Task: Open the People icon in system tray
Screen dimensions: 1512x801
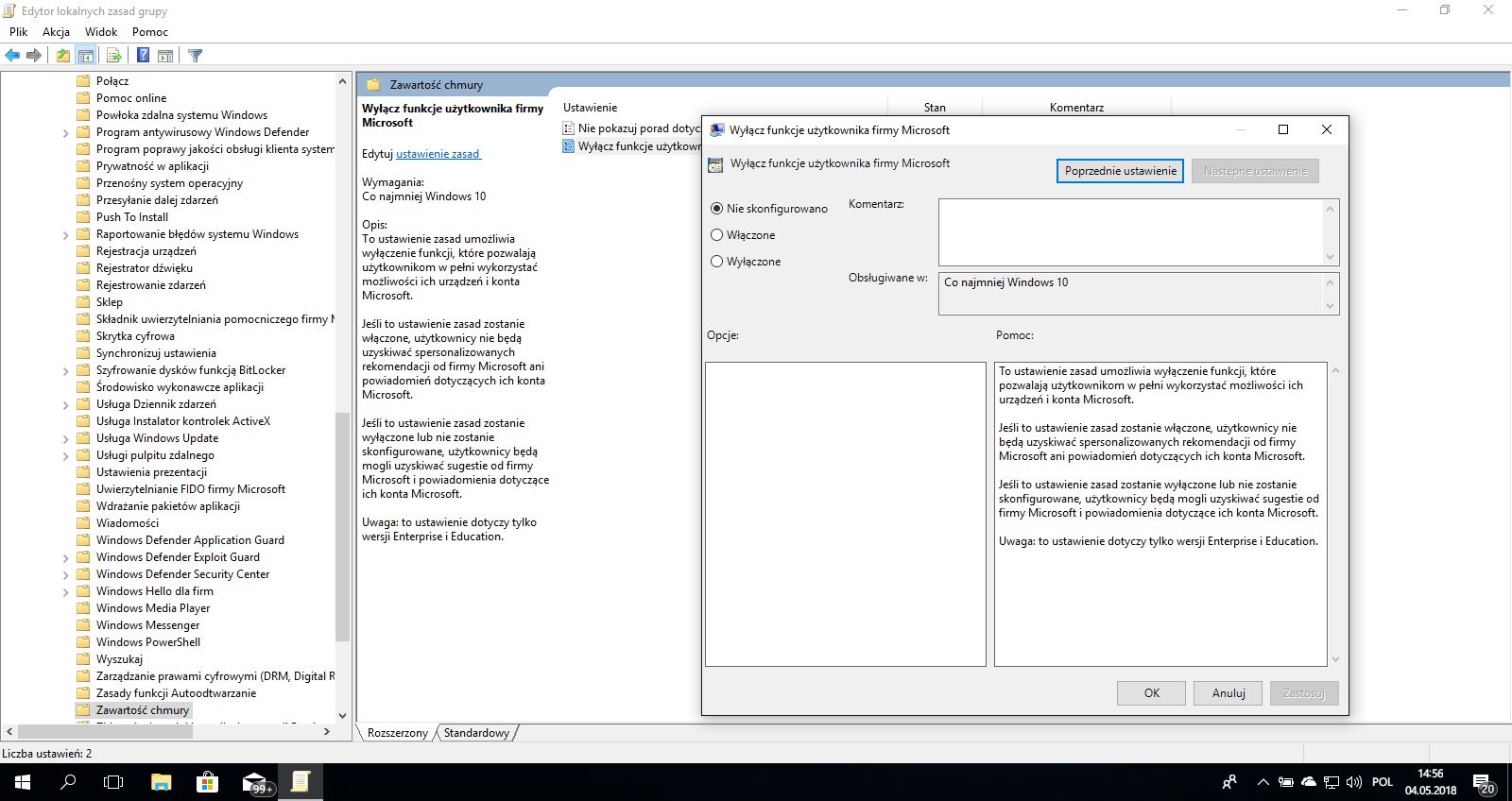Action: tap(1229, 782)
